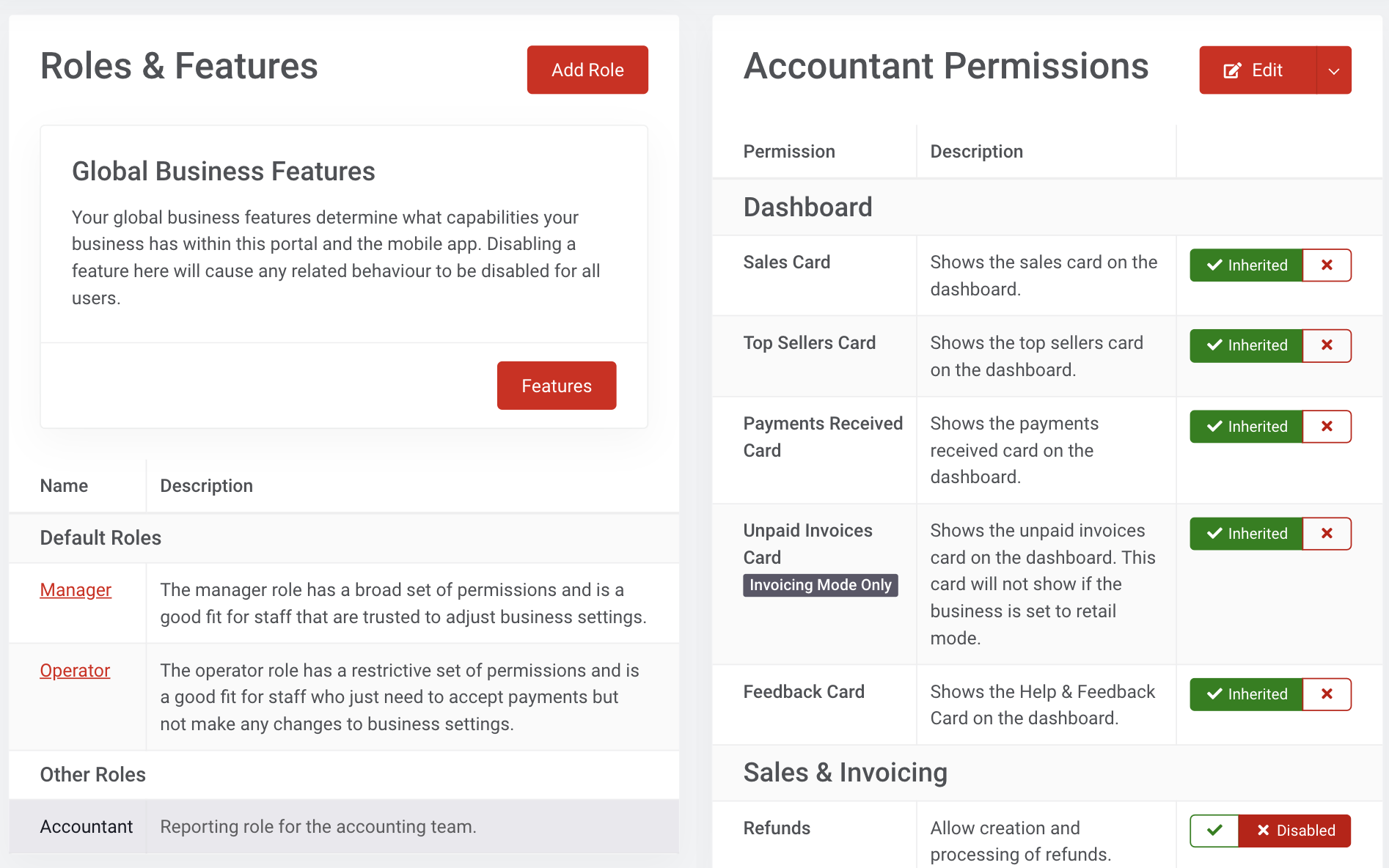This screenshot has width=1389, height=868.
Task: Click the Add Role button
Action: tap(587, 70)
